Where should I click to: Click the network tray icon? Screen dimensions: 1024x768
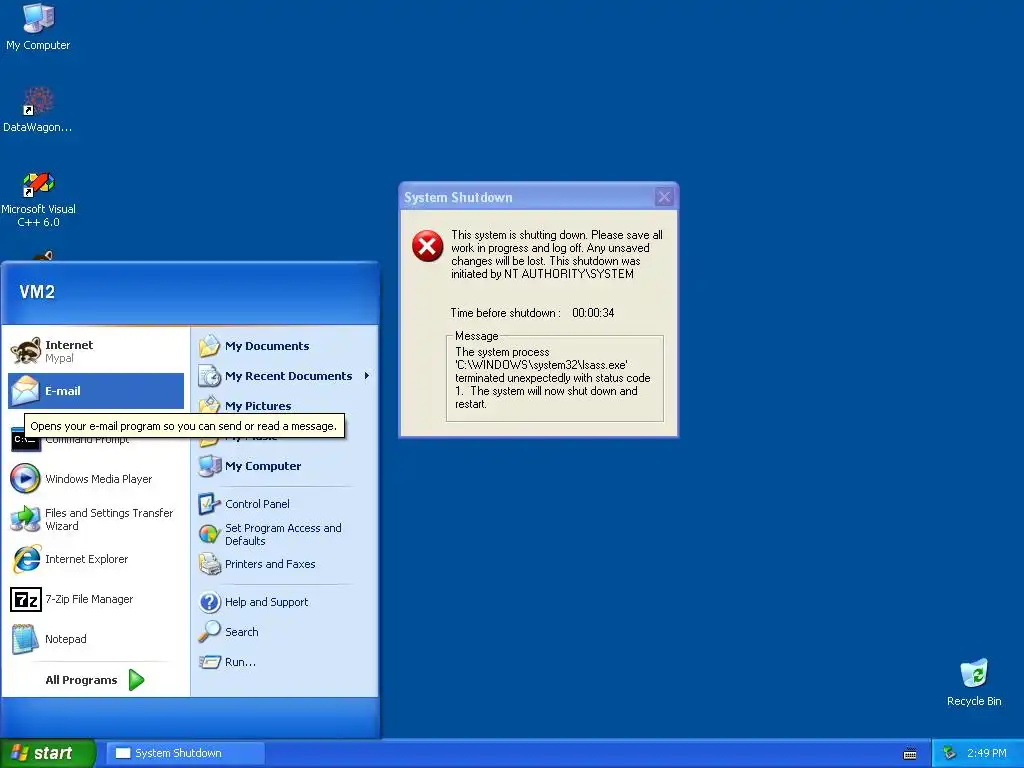click(950, 753)
